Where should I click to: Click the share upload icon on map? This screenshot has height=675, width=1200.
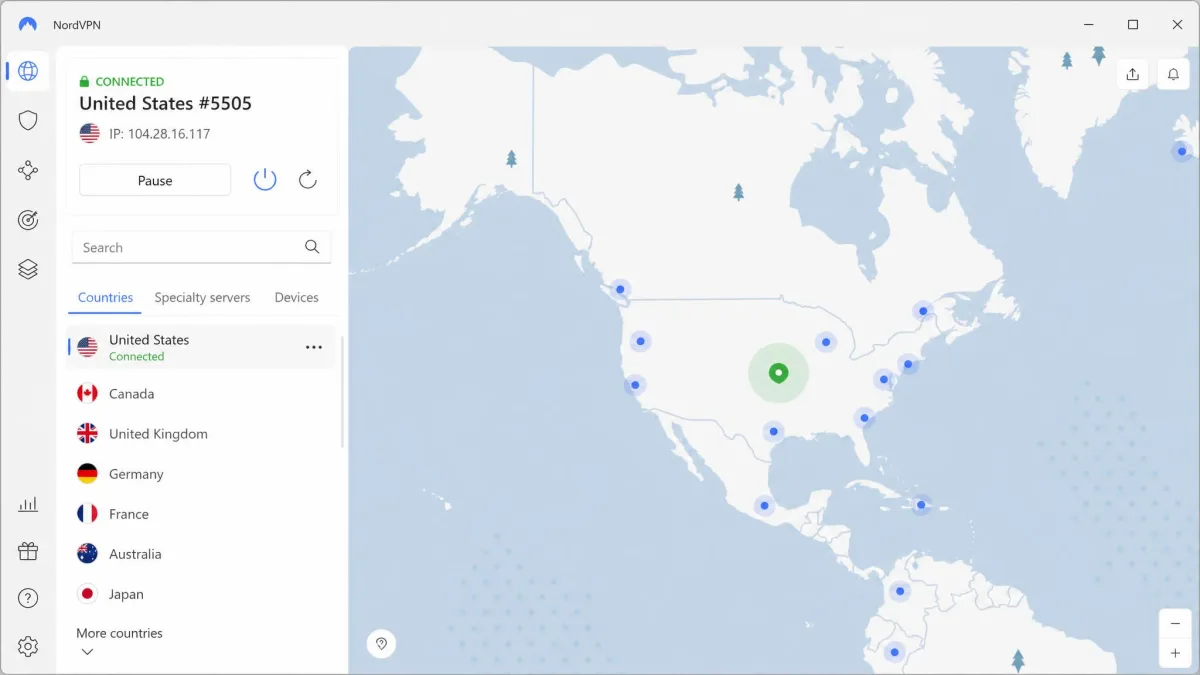pos(1133,74)
